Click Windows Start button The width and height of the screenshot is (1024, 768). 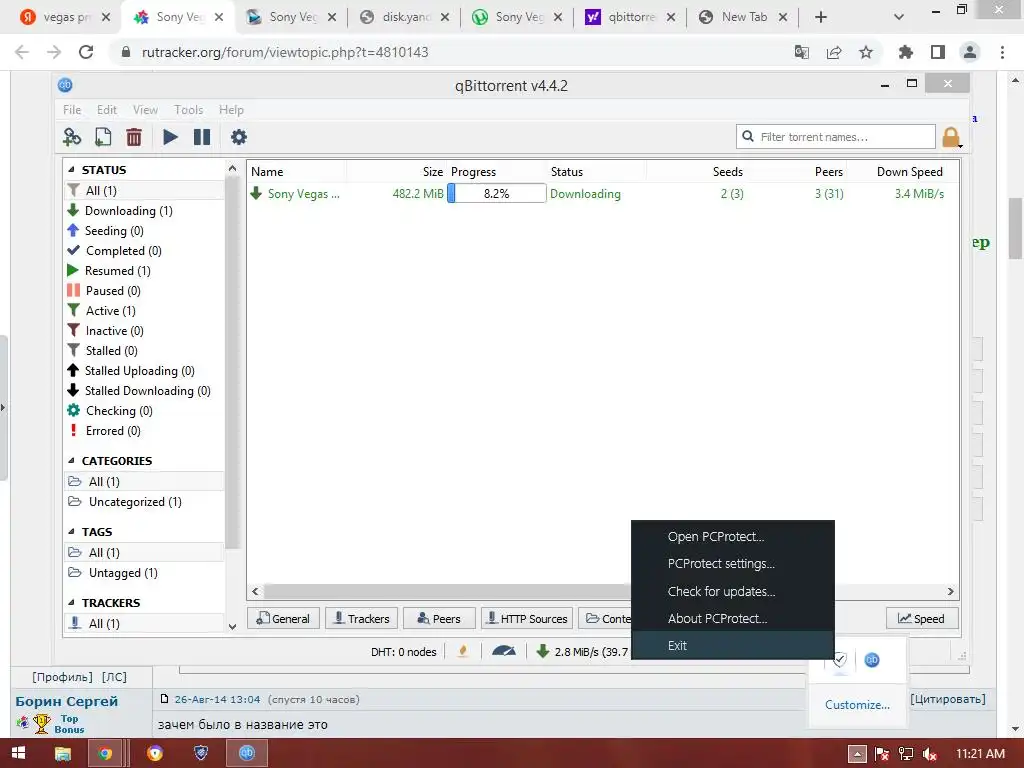[18, 754]
